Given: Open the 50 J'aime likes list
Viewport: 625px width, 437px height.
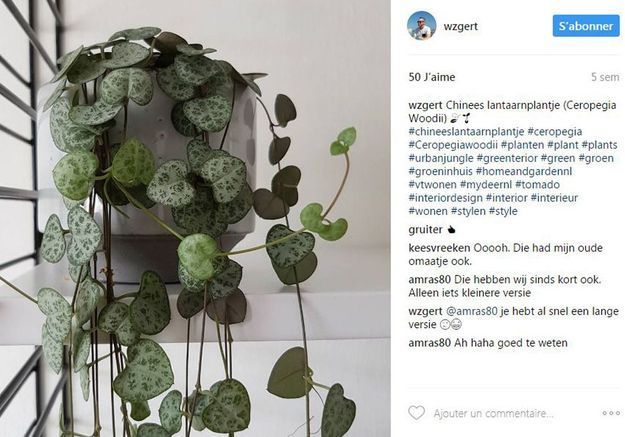Looking at the screenshot, I should click(x=432, y=77).
